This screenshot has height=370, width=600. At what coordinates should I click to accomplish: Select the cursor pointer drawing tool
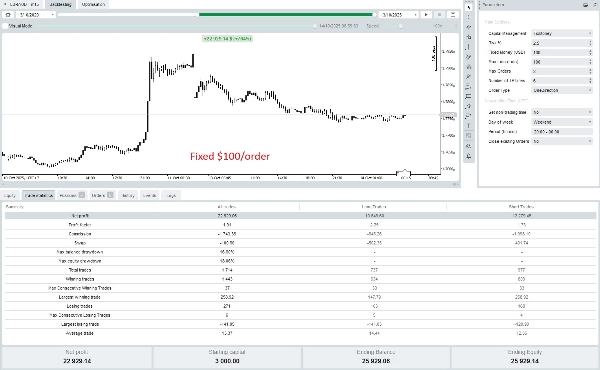(x=469, y=7)
